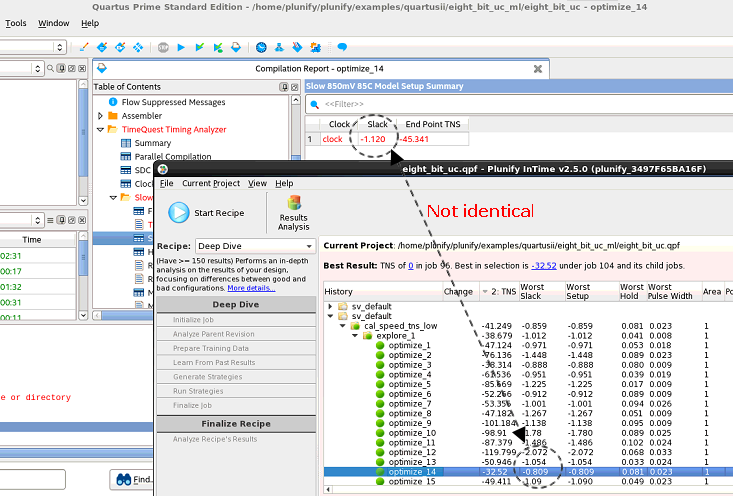This screenshot has width=733, height=496.
Task: Click the speech bubble toolbar icon
Action: (342, 47)
